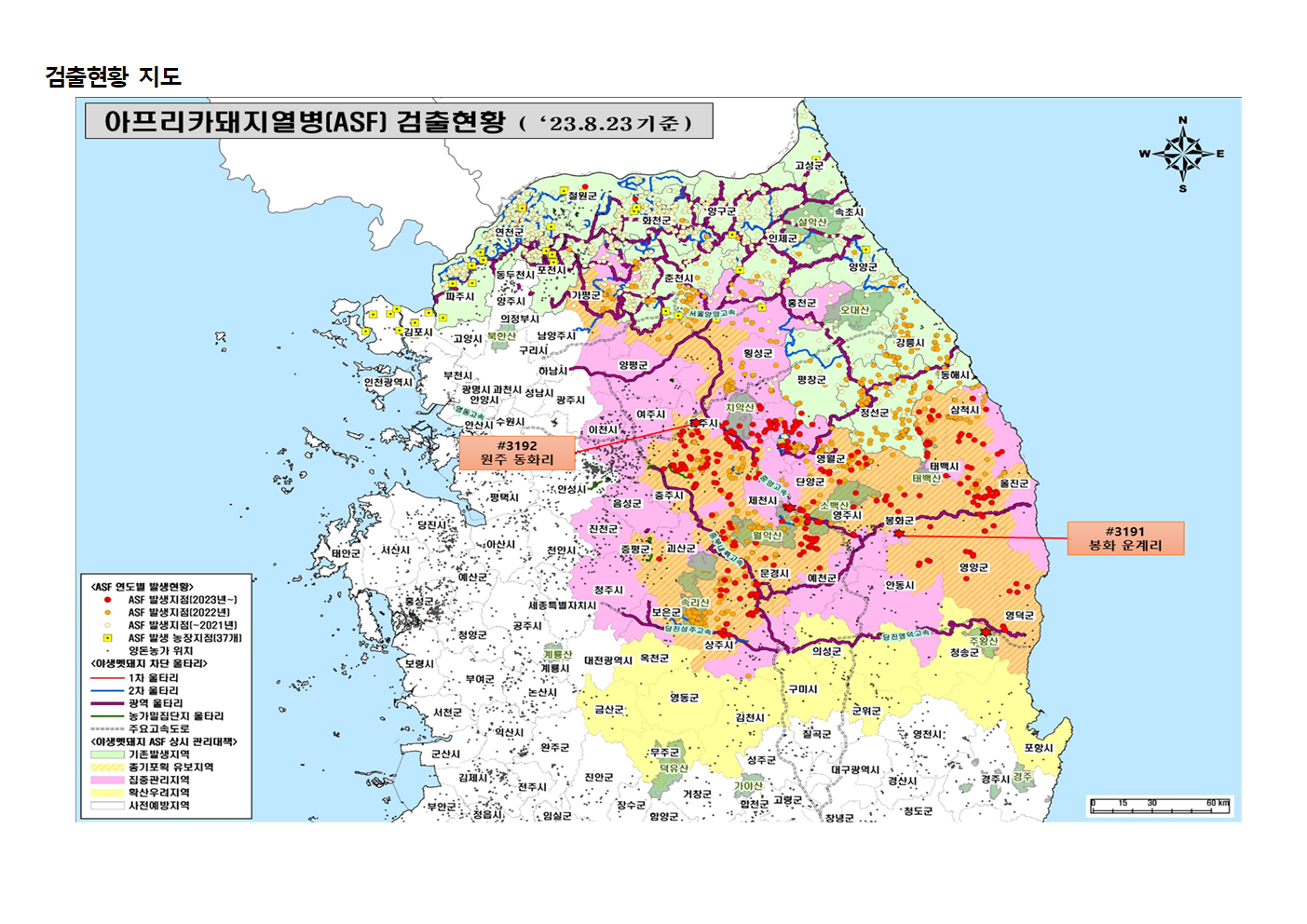This screenshot has width=1307, height=924.
Task: Click the purple 광역 울타리 legend line
Action: point(107,703)
